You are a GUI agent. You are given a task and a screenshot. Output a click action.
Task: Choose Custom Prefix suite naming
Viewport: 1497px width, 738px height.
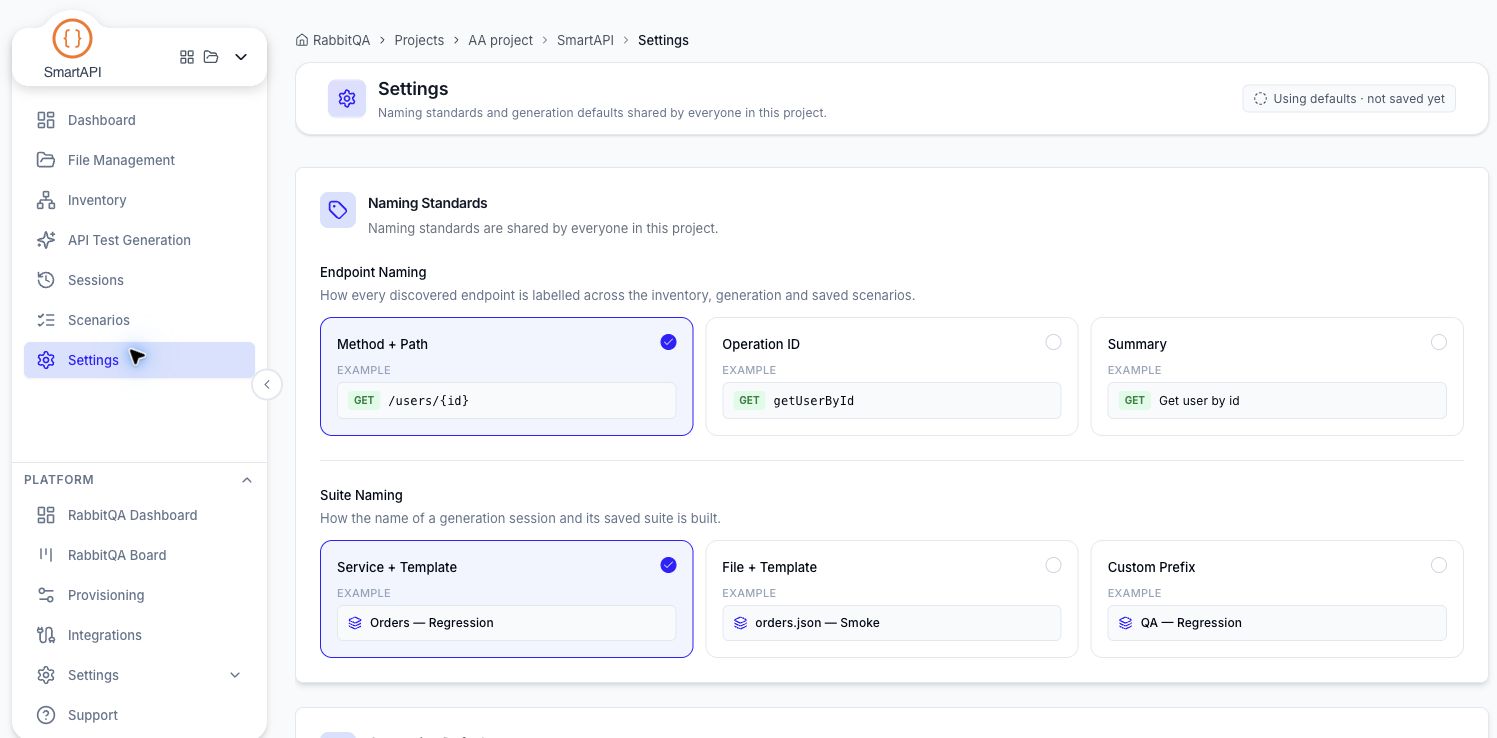1277,599
